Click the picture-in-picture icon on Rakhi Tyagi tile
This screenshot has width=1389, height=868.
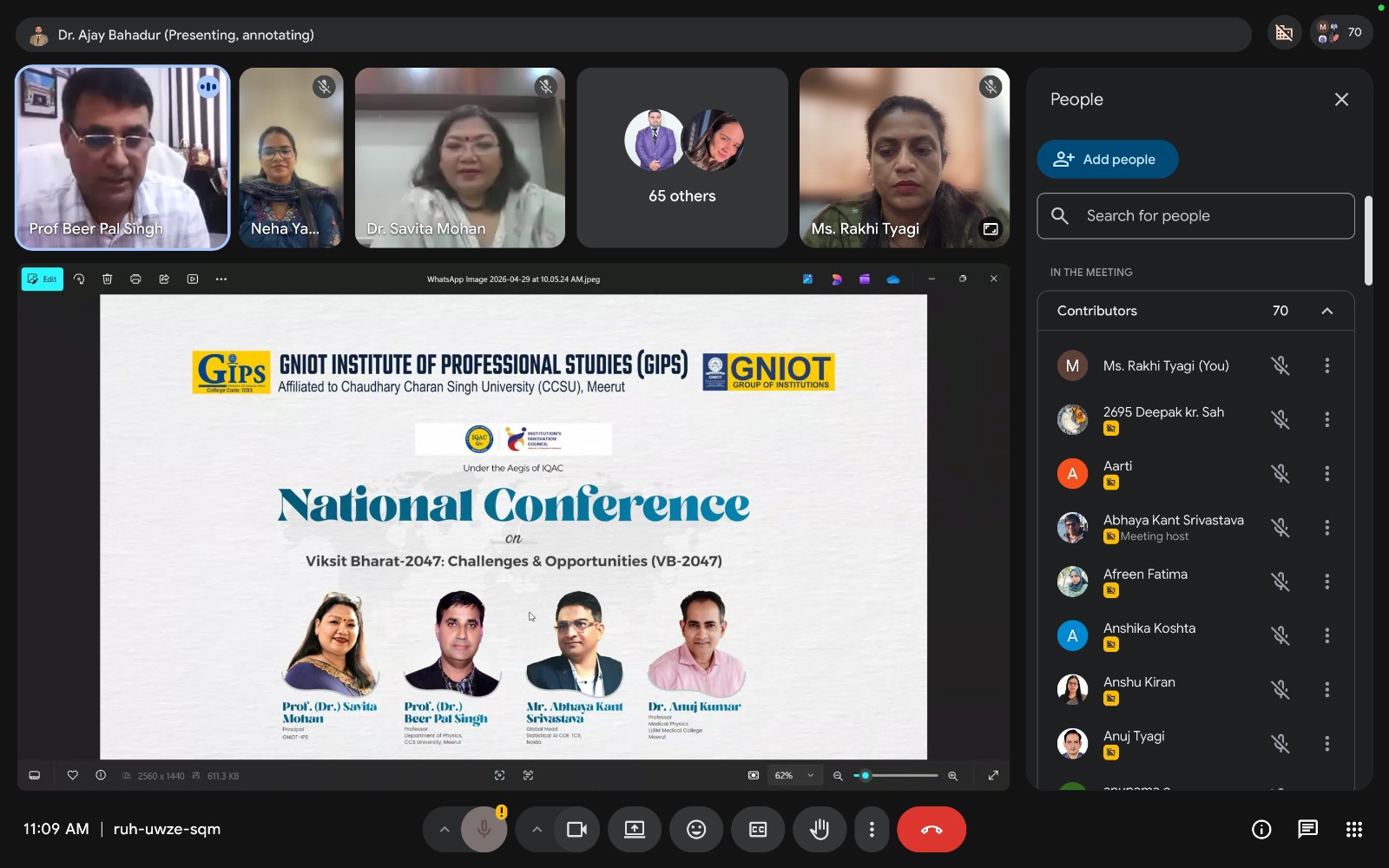tap(991, 229)
